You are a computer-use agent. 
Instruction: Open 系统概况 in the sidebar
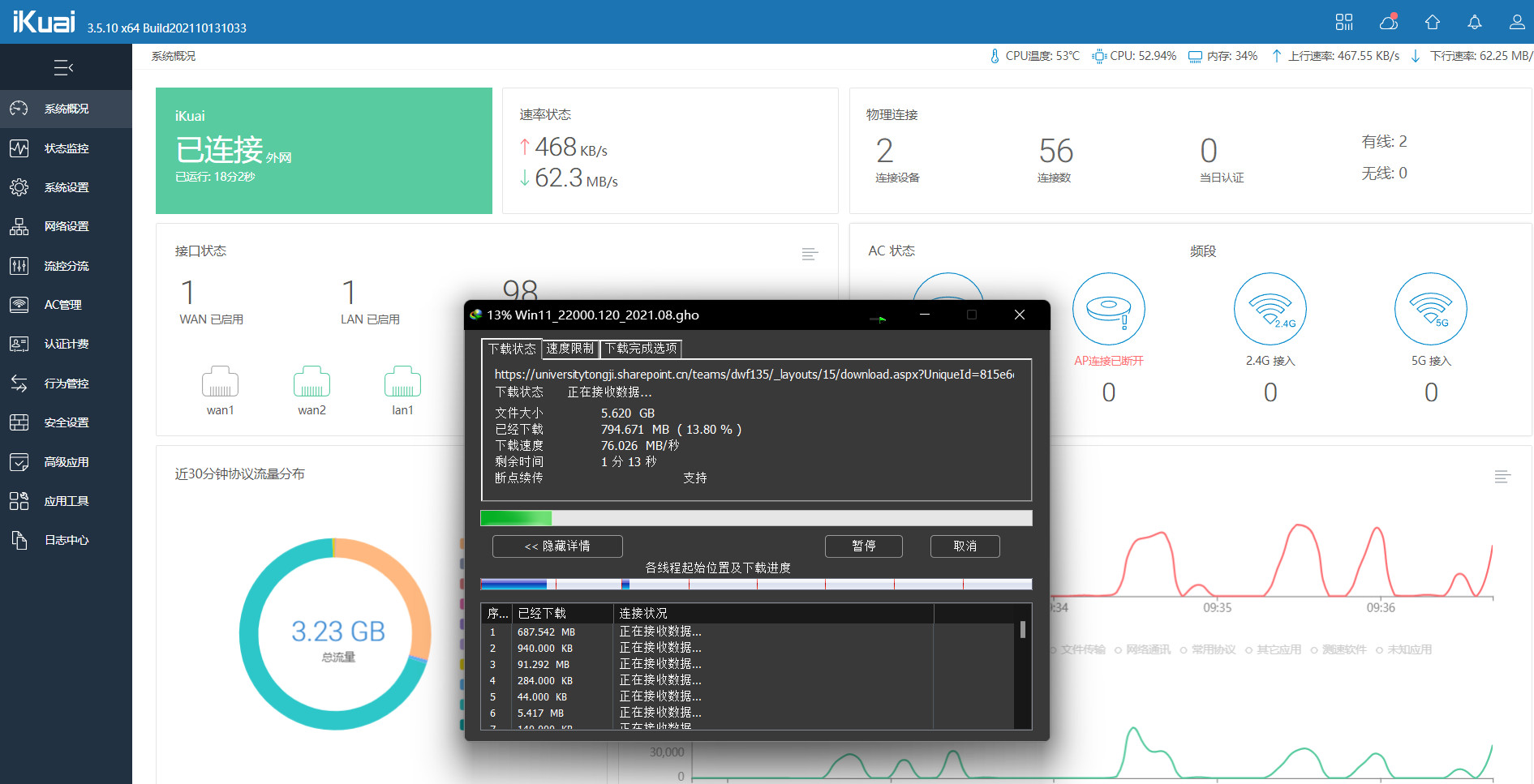point(66,109)
